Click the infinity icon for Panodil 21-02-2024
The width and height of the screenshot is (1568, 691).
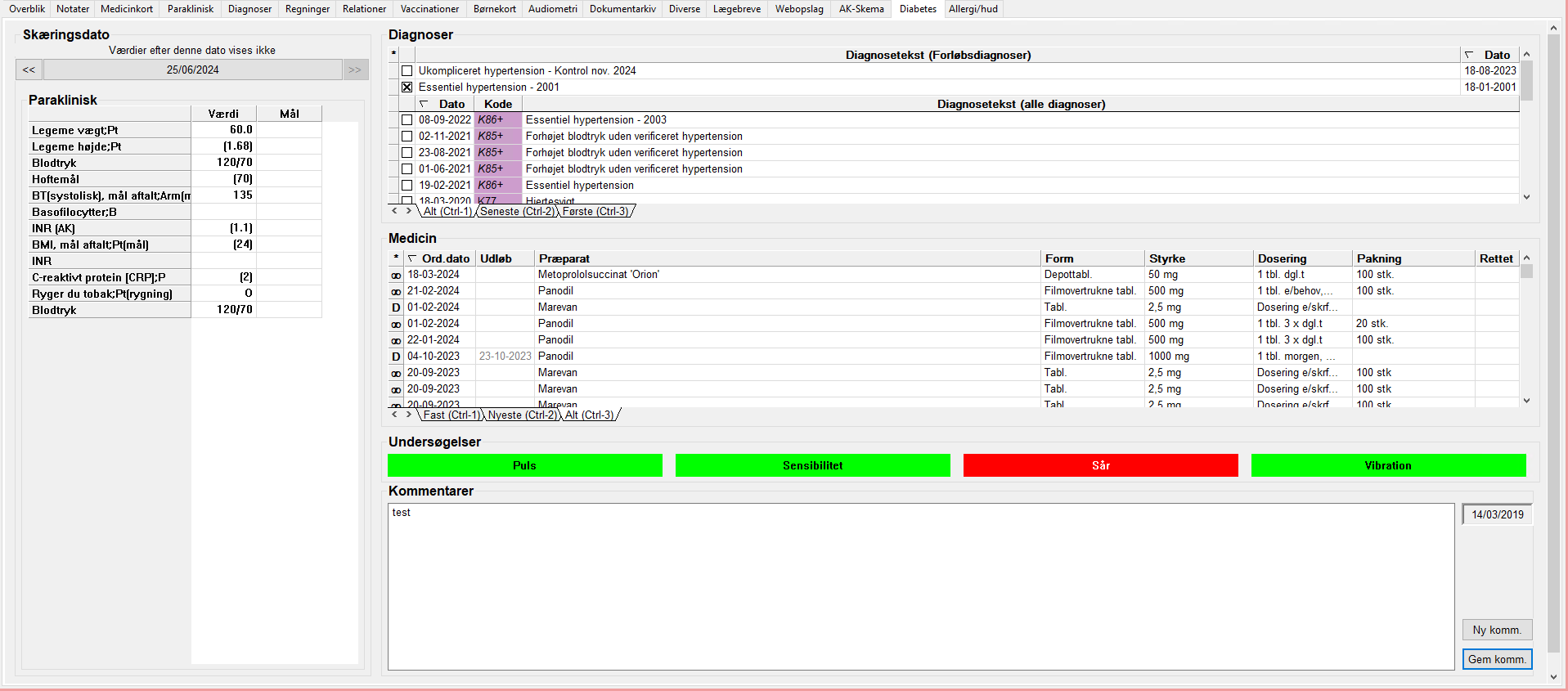(396, 292)
